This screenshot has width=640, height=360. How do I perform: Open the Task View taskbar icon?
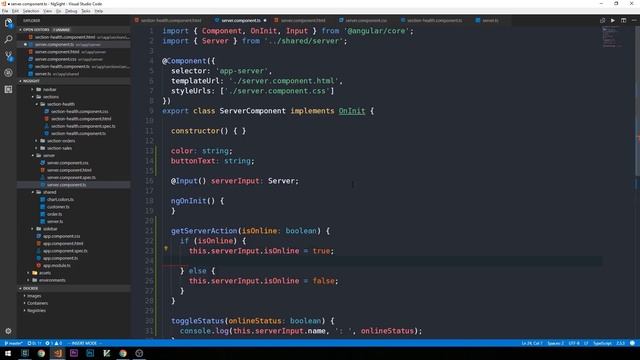[25, 353]
